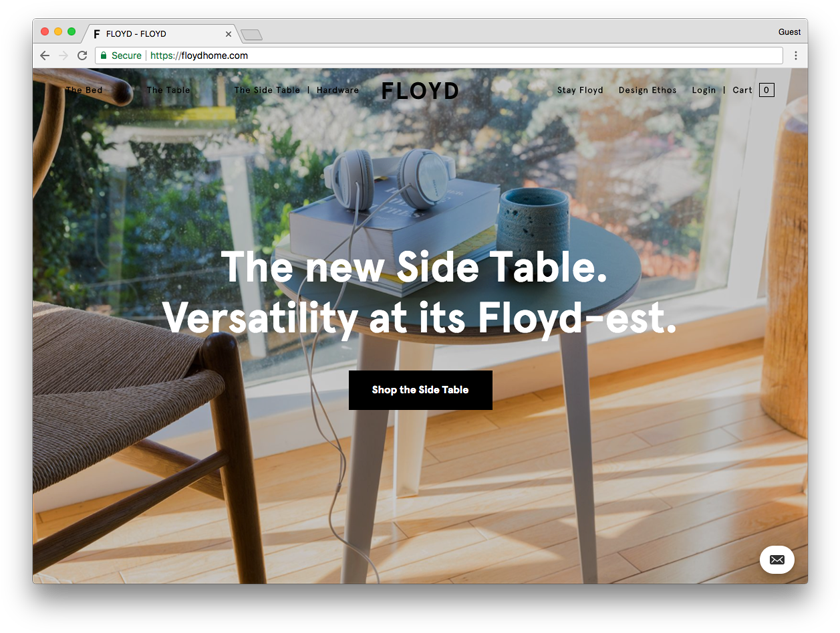Image resolution: width=840 pixels, height=633 pixels.
Task: Open the Chrome three-dot menu
Action: pyautogui.click(x=796, y=56)
